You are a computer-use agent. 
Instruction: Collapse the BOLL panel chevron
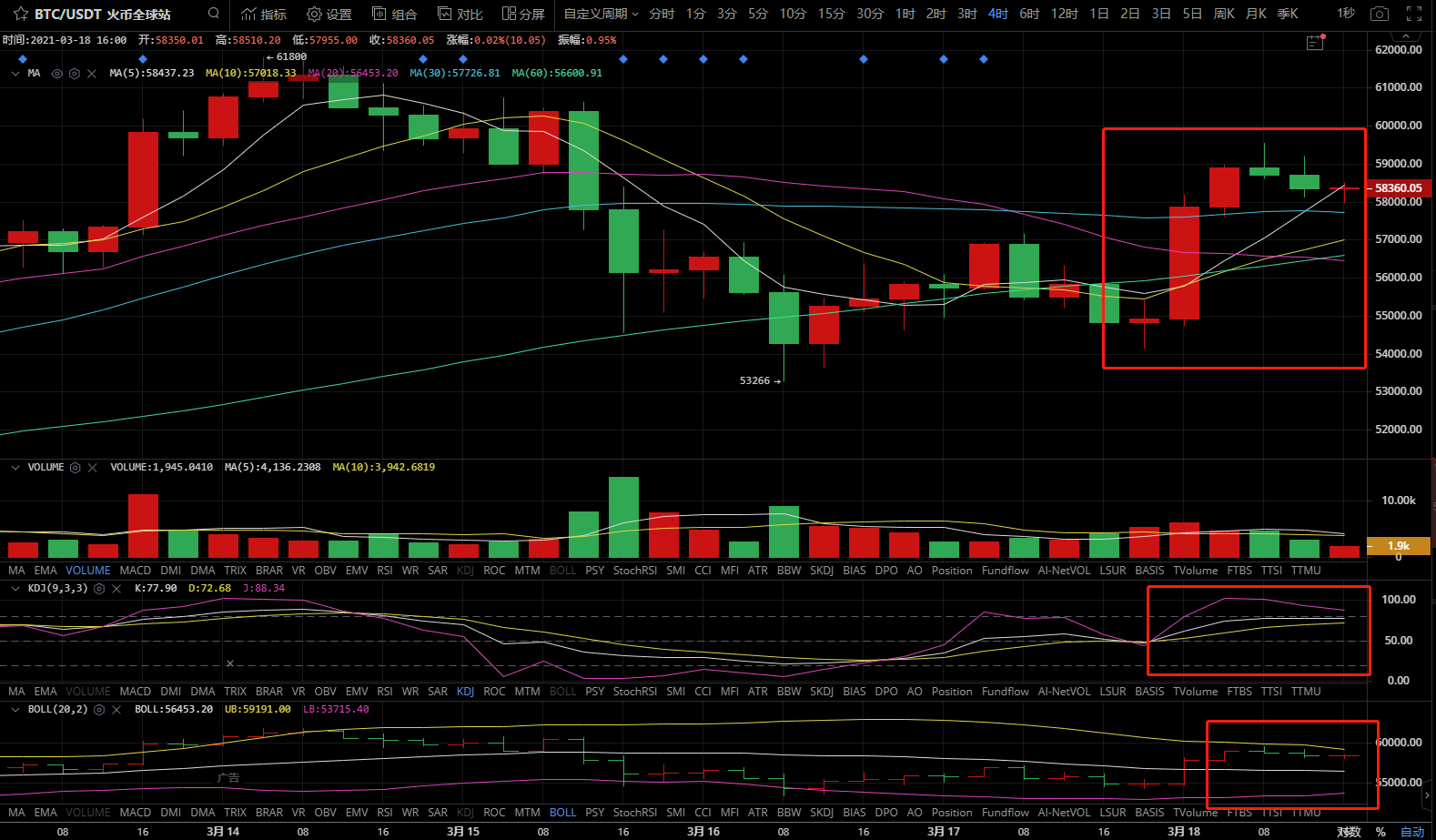point(15,710)
